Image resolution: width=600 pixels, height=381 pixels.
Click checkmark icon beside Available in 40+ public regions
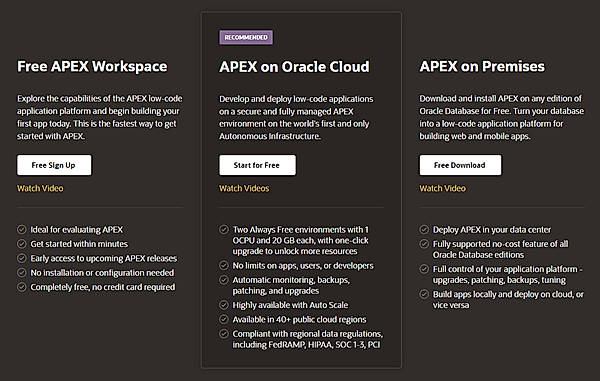tap(224, 319)
